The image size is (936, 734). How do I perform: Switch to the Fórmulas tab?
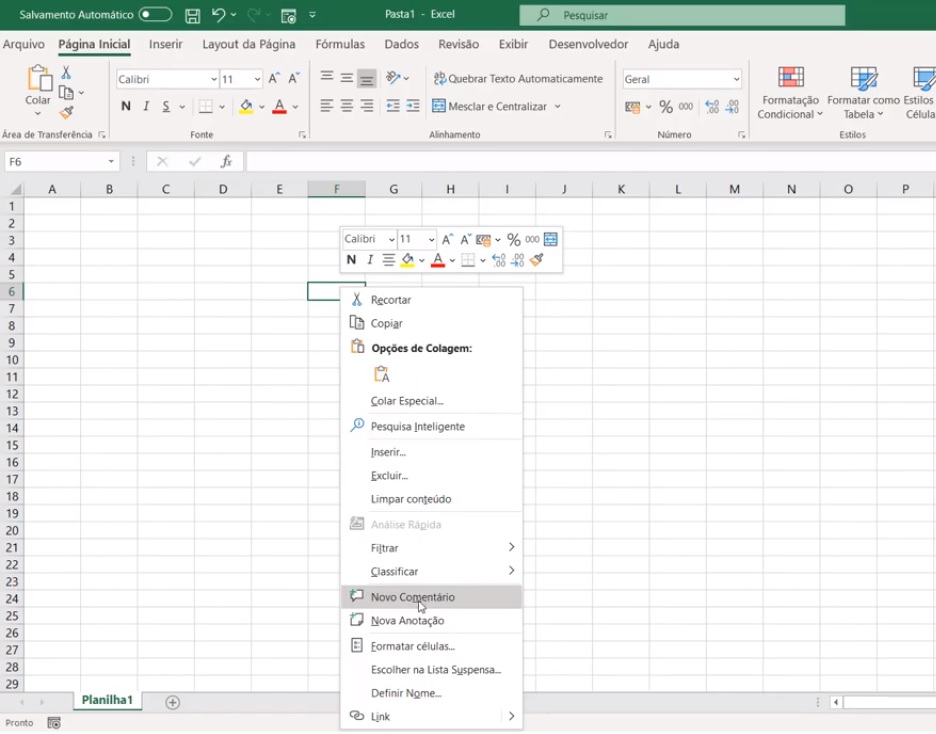click(x=340, y=44)
